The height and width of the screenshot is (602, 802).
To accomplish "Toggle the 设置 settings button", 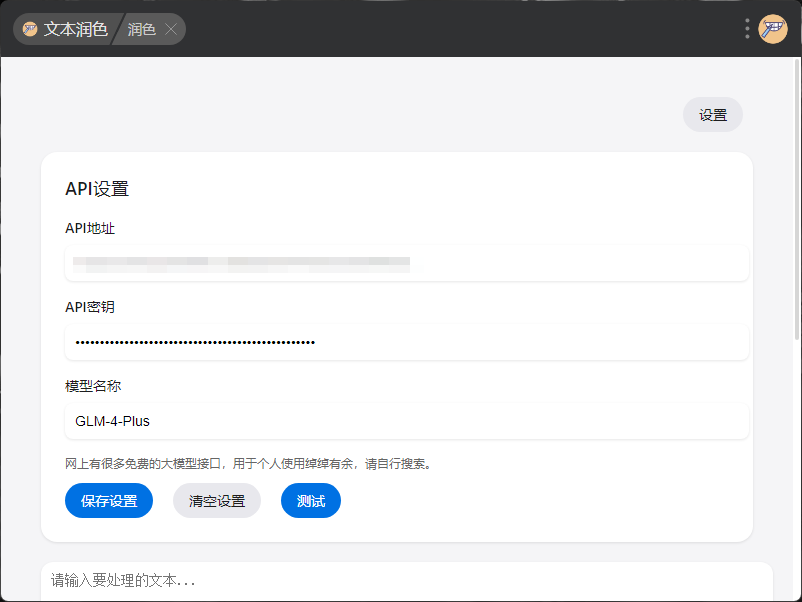I will [712, 115].
